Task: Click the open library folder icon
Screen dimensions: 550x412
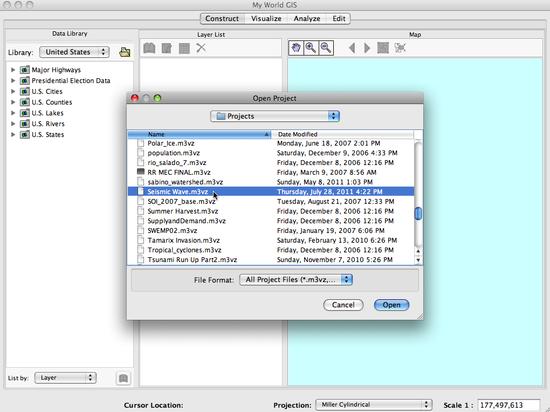Action: tap(125, 52)
